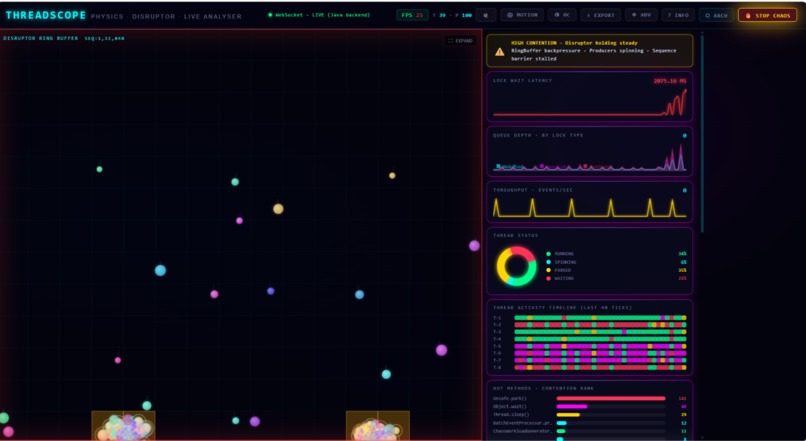Click the Queue Depth by lock type chart
The width and height of the screenshot is (806, 441).
coord(590,156)
